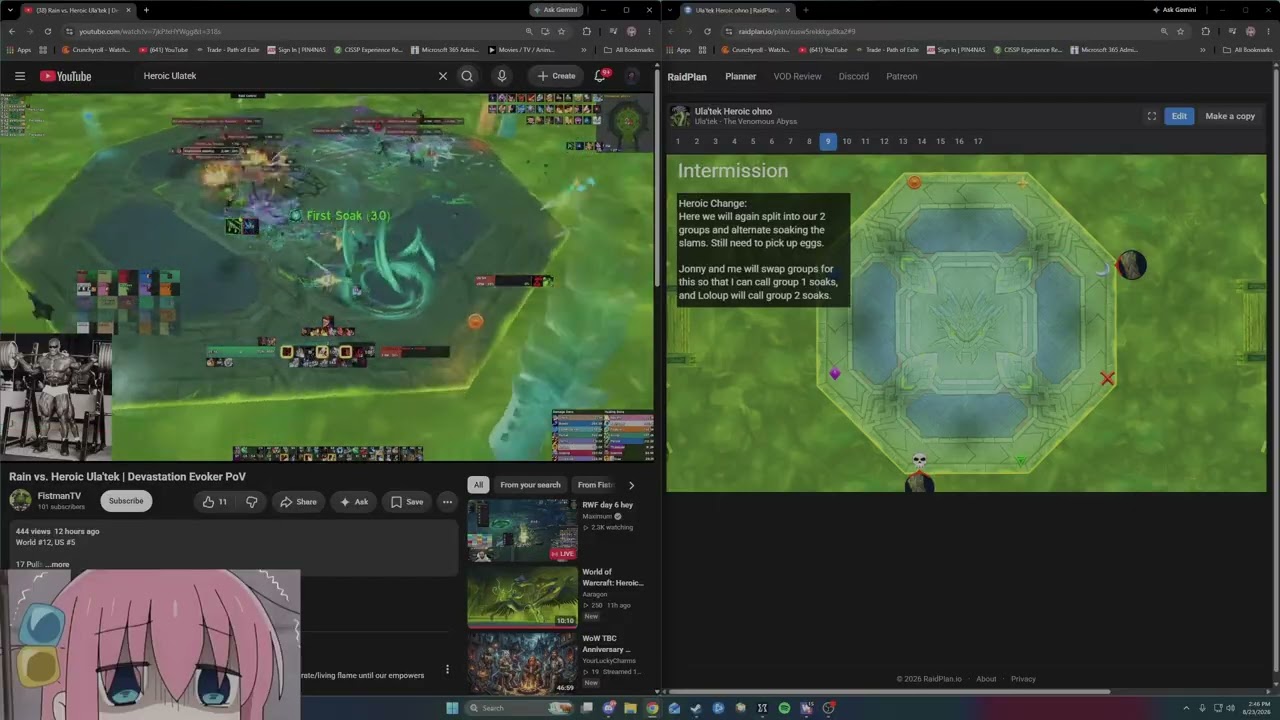Open the RaidPlan Patreon link
The image size is (1280, 720).
coord(902,76)
